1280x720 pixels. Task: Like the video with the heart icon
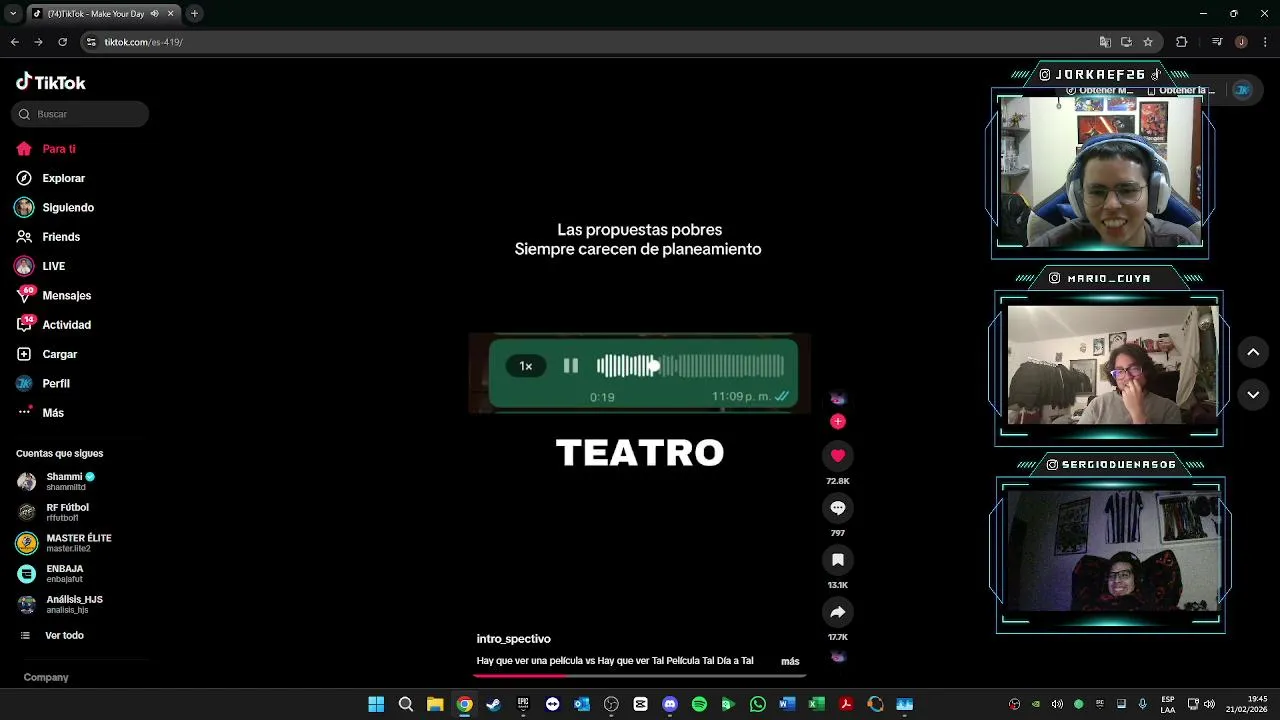pos(838,456)
